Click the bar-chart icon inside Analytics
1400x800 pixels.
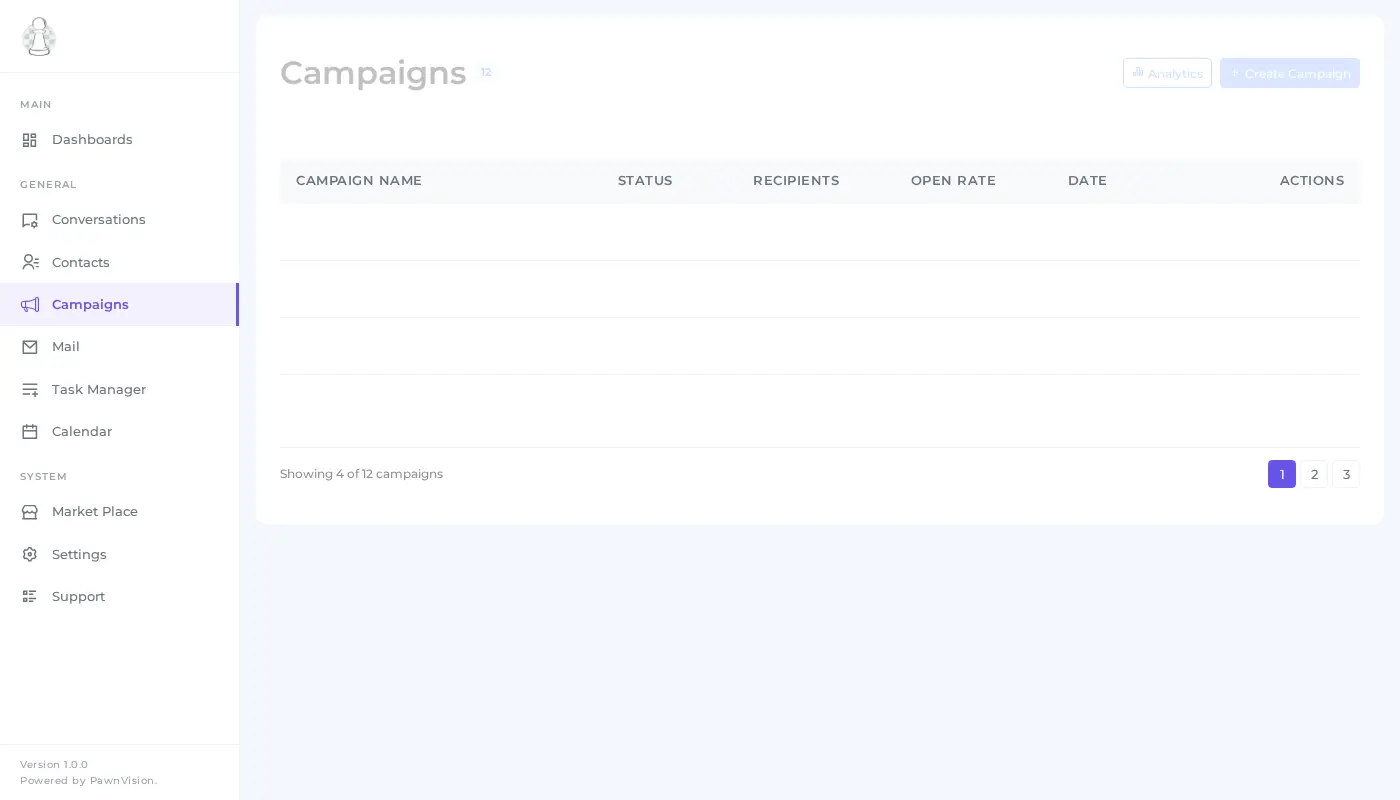point(1139,73)
